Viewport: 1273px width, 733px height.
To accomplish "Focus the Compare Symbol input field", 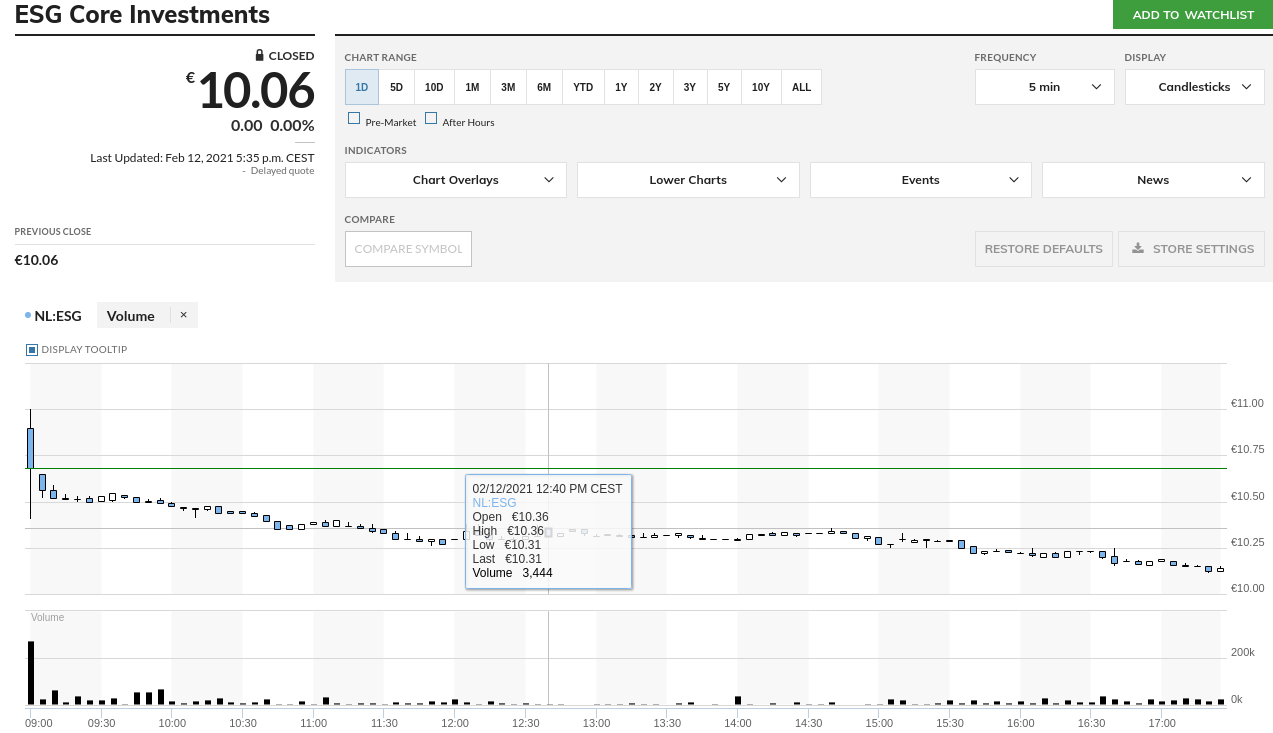I will click(x=408, y=249).
